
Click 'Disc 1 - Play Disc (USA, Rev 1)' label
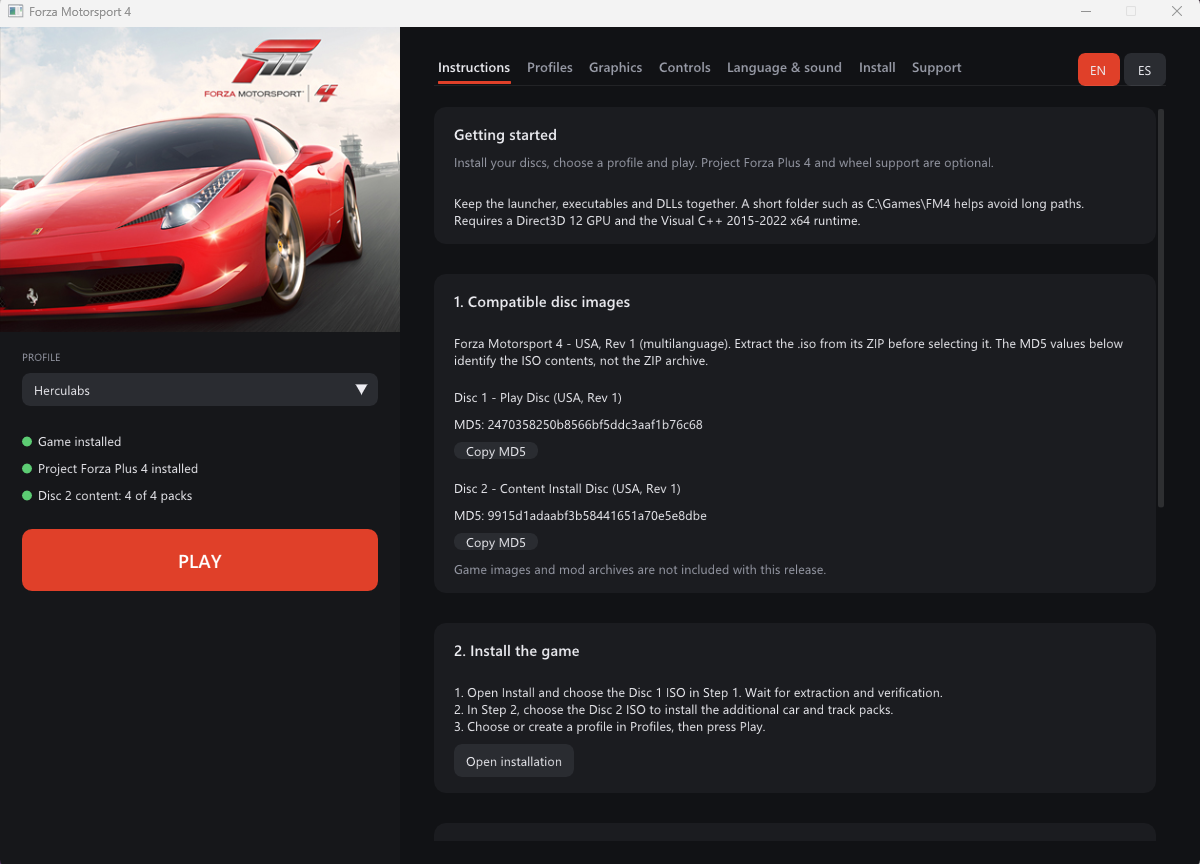pos(538,397)
